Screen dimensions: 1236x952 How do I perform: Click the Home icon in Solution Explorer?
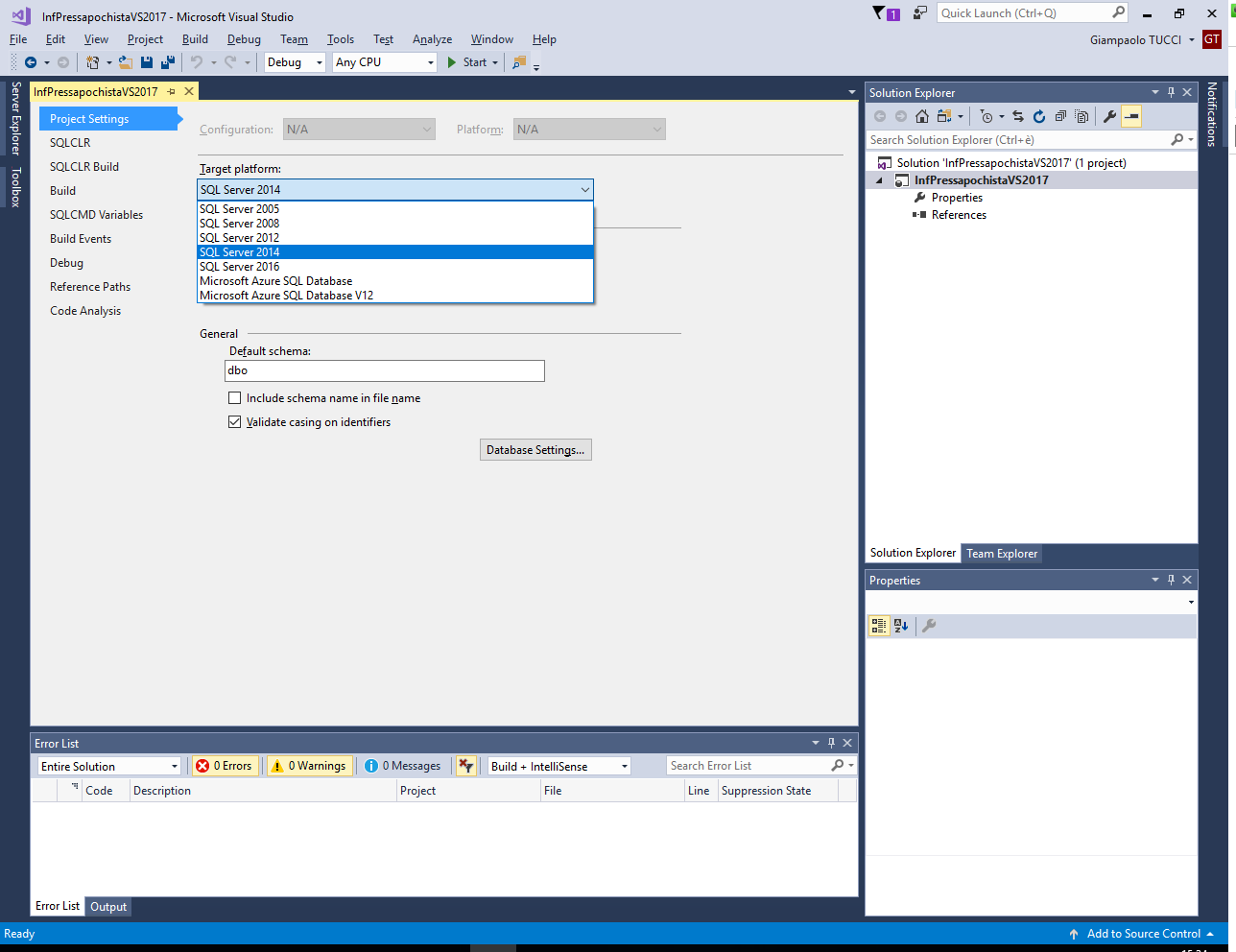pyautogui.click(x=922, y=116)
